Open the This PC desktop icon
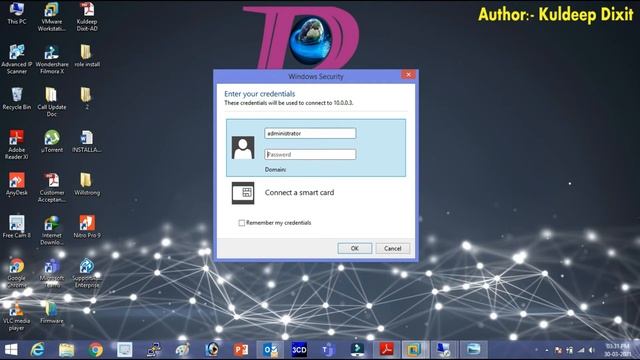 click(x=17, y=13)
